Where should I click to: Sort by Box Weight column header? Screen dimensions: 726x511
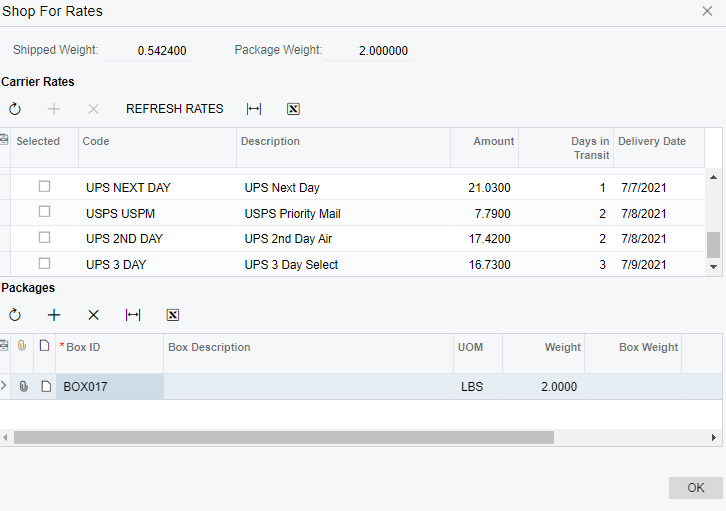point(633,354)
